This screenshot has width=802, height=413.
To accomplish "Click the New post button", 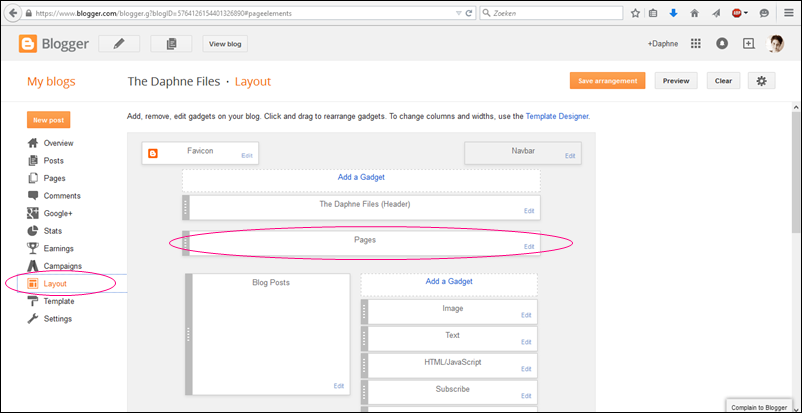I will point(49,120).
